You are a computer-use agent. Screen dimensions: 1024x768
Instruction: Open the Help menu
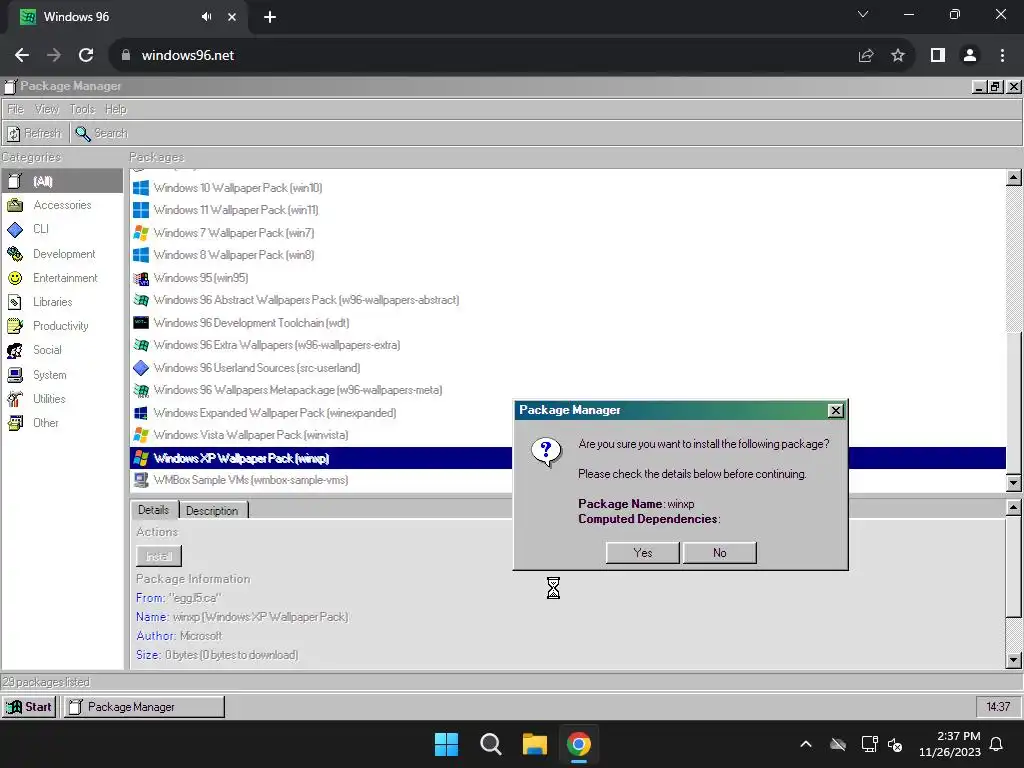(x=116, y=109)
